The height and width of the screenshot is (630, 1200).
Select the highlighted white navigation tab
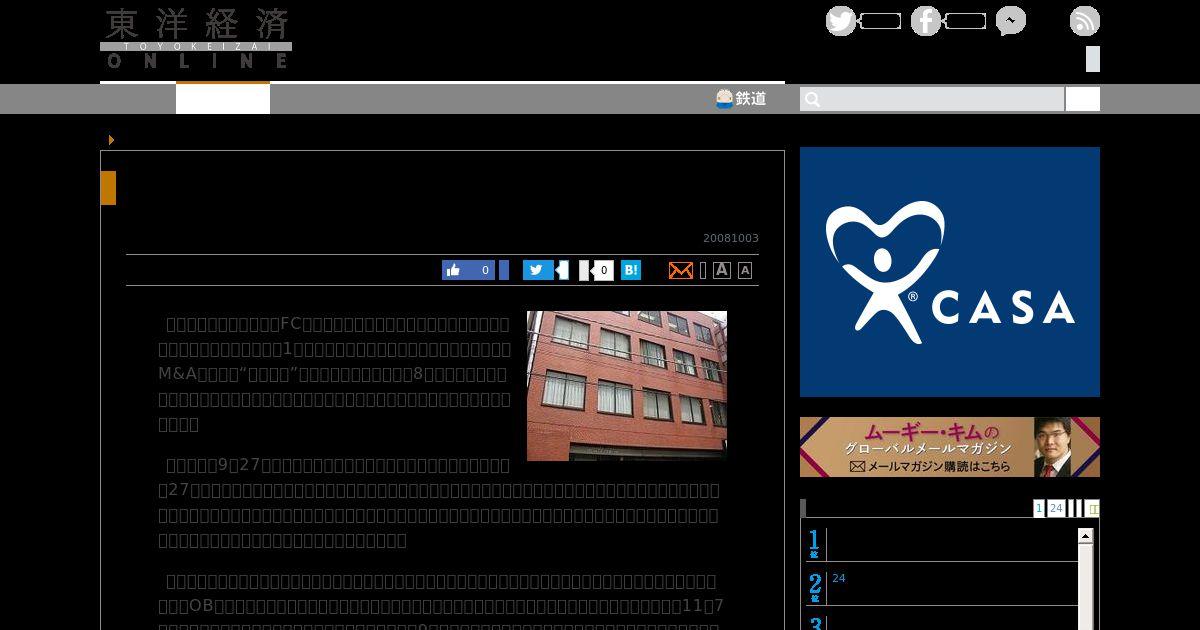pyautogui.click(x=223, y=98)
